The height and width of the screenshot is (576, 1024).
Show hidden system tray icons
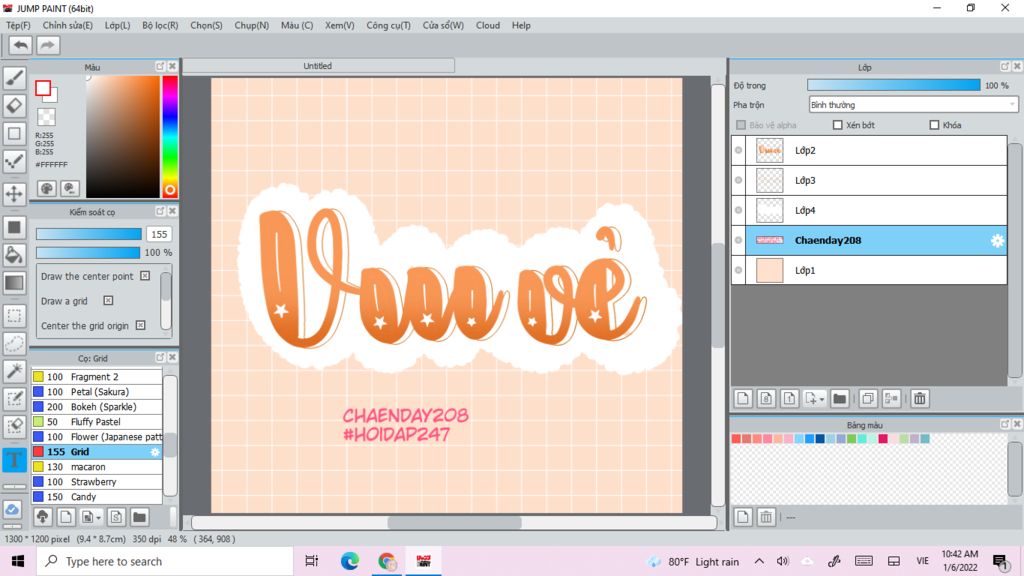tap(759, 561)
